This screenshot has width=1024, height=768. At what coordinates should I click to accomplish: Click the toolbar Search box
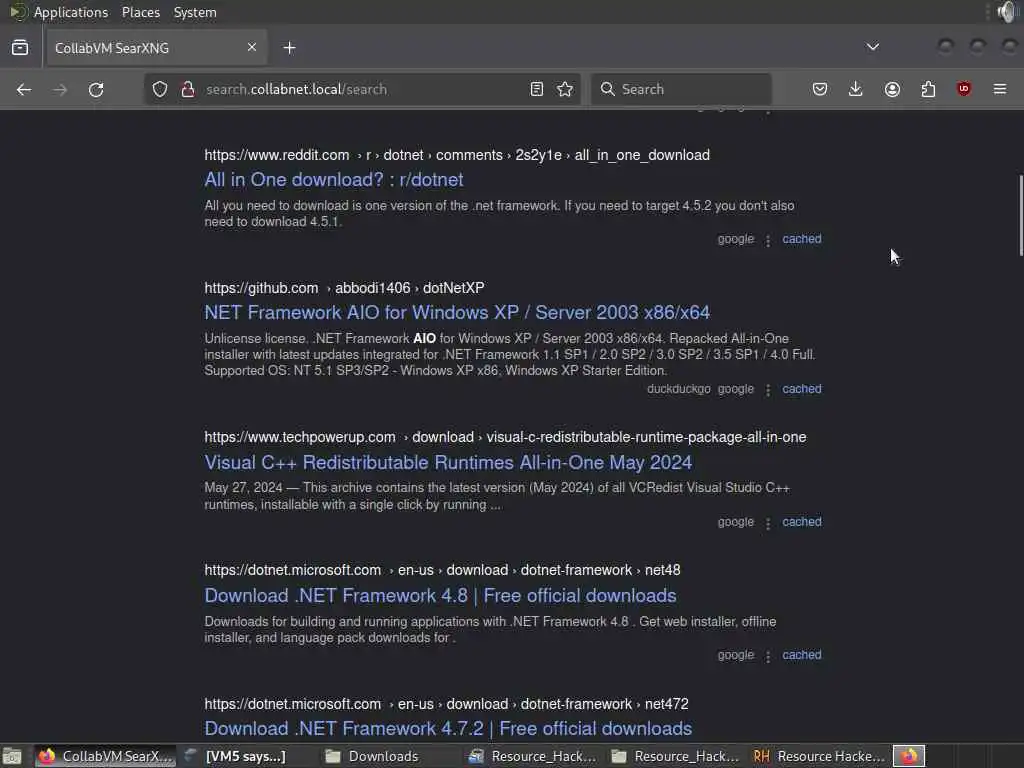681,89
